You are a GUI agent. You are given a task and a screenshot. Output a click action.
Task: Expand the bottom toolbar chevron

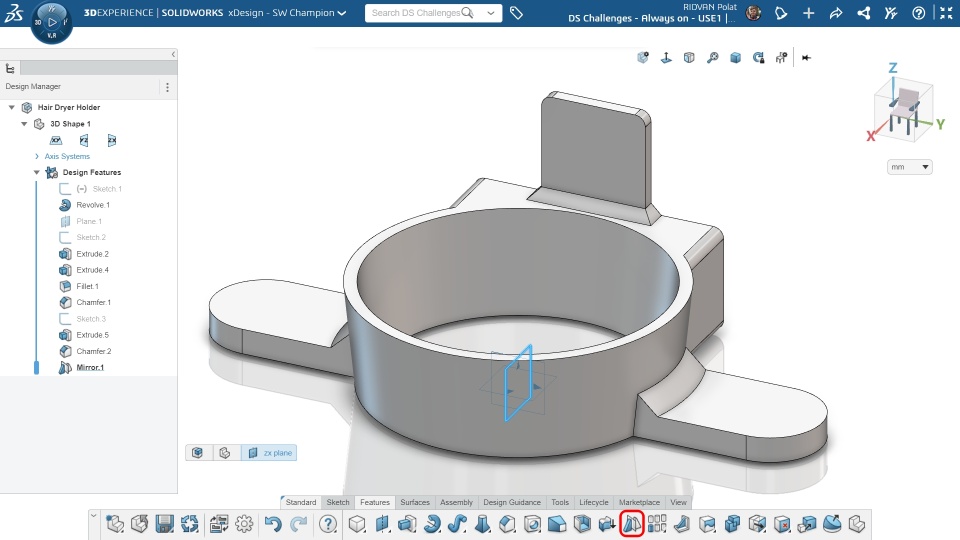(x=94, y=516)
